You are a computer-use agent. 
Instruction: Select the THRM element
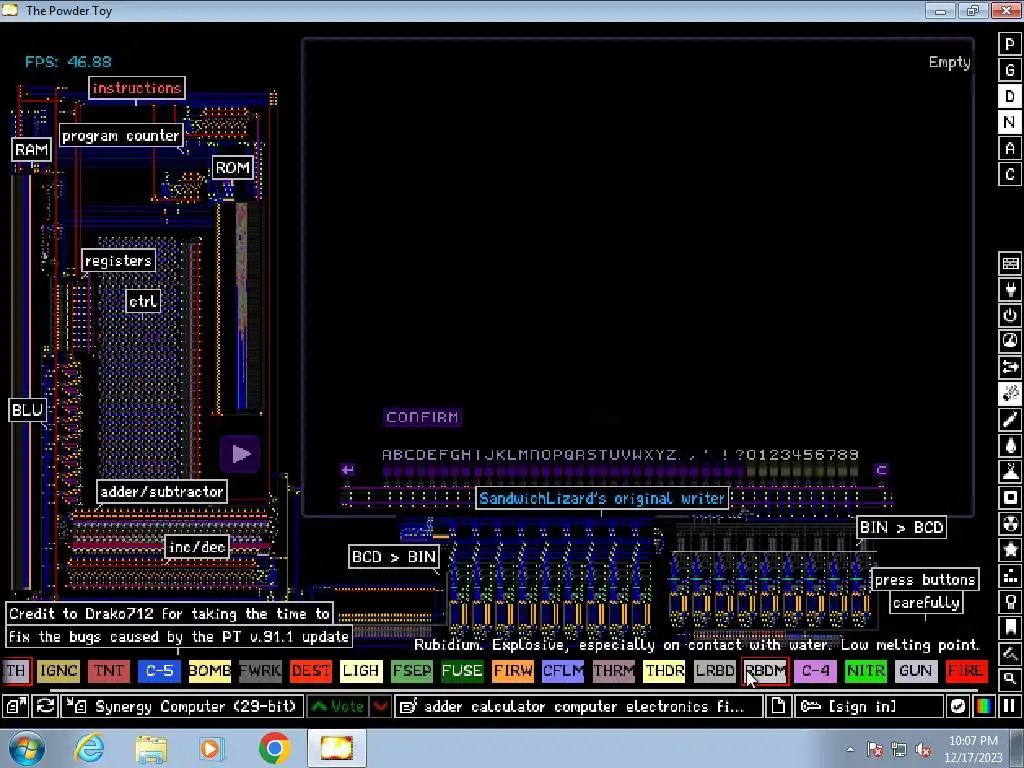point(613,671)
